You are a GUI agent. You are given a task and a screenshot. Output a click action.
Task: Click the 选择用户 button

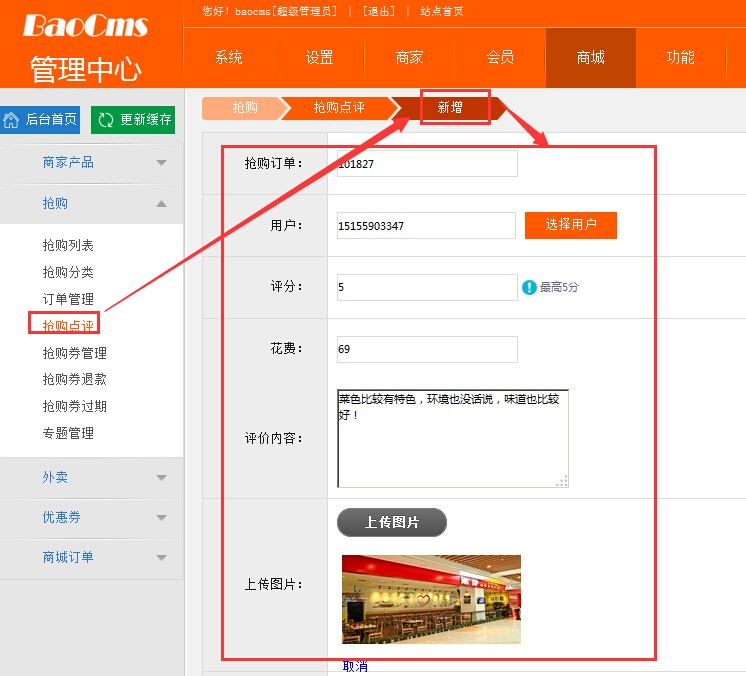click(x=570, y=225)
